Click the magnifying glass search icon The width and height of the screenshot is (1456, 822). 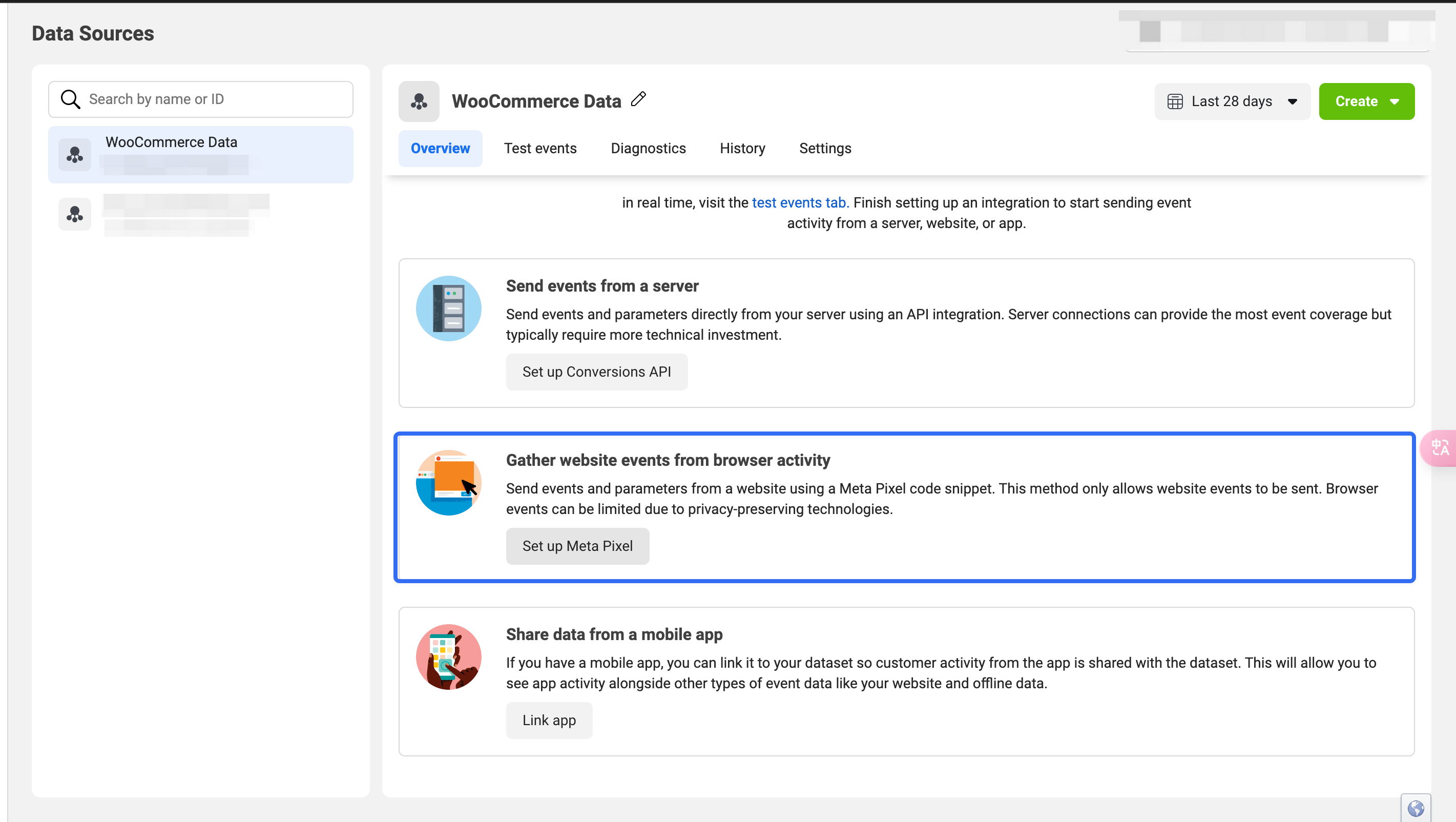click(x=70, y=99)
